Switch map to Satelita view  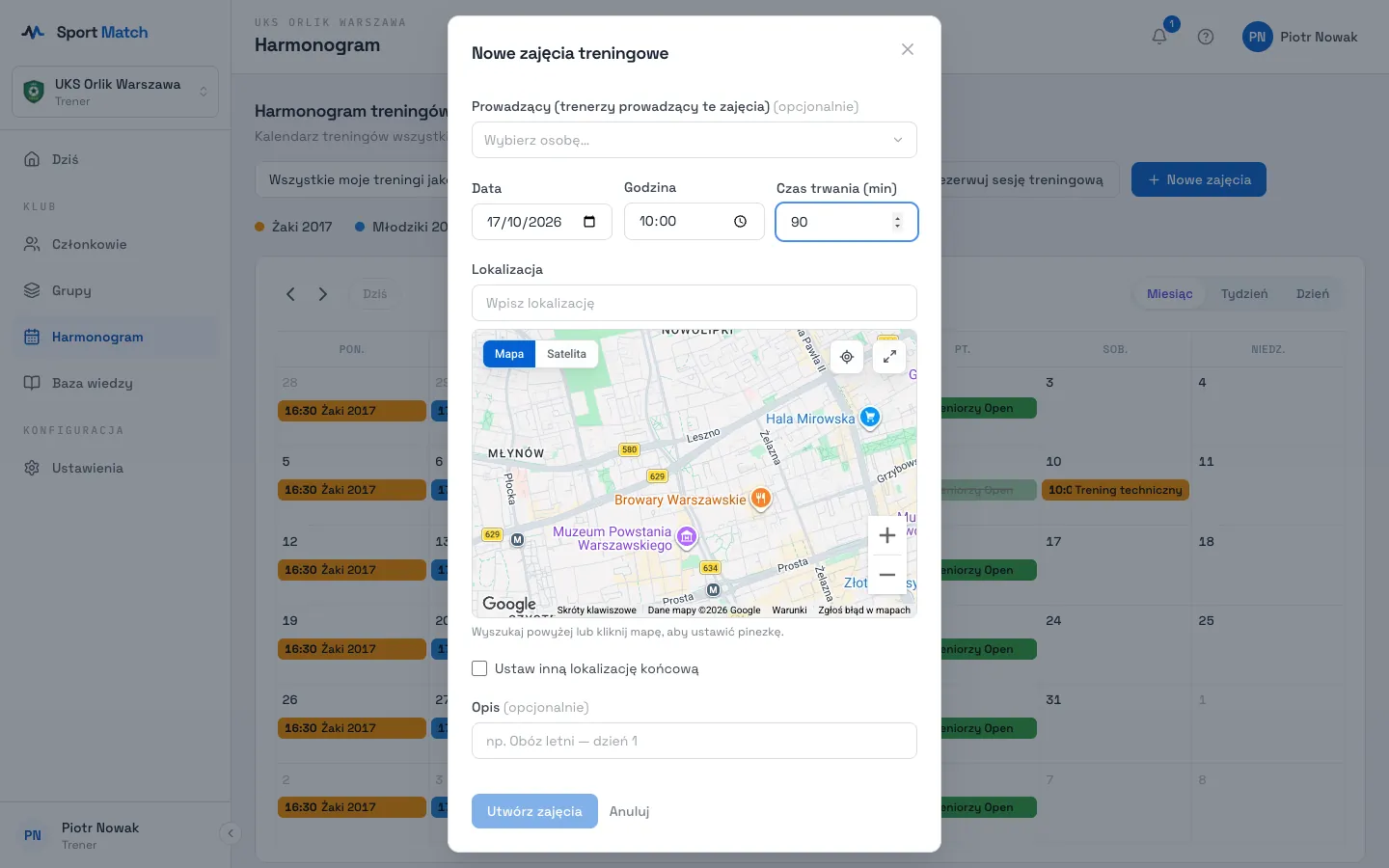(566, 354)
